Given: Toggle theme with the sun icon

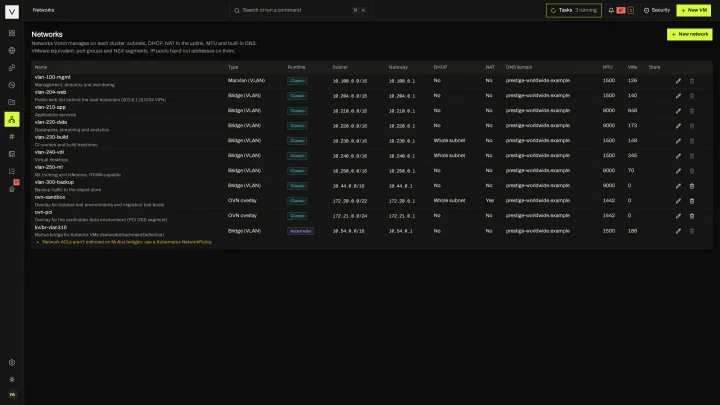Looking at the screenshot, I should [x=12, y=379].
